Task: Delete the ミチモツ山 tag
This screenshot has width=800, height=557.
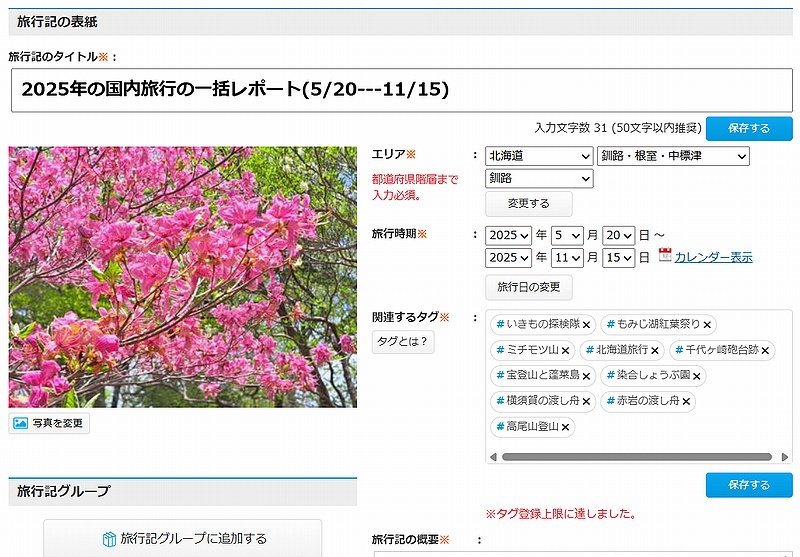Action: pyautogui.click(x=565, y=351)
